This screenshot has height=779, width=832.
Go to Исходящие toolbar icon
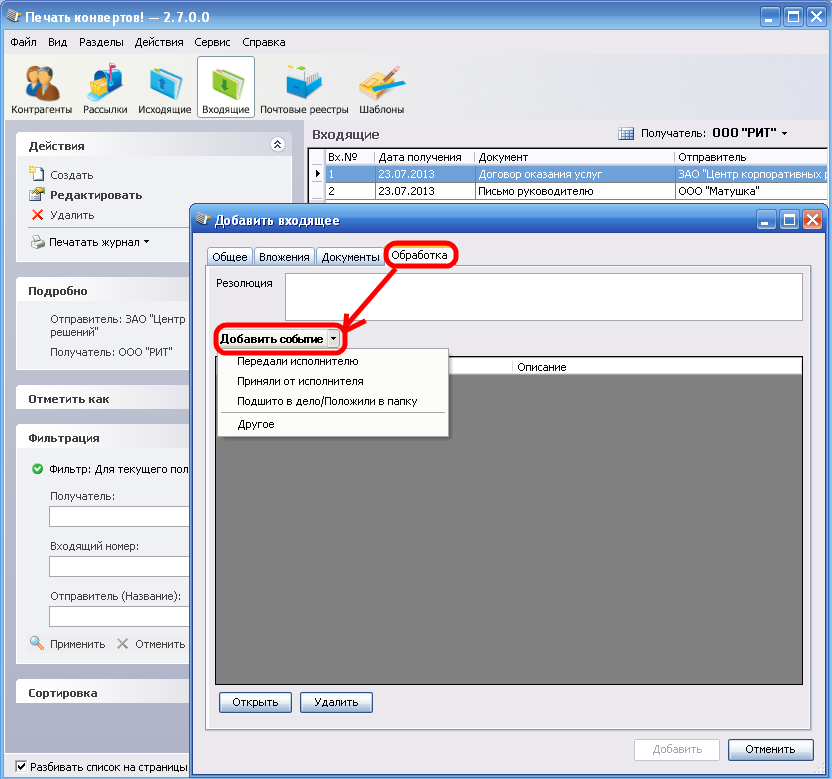click(164, 88)
